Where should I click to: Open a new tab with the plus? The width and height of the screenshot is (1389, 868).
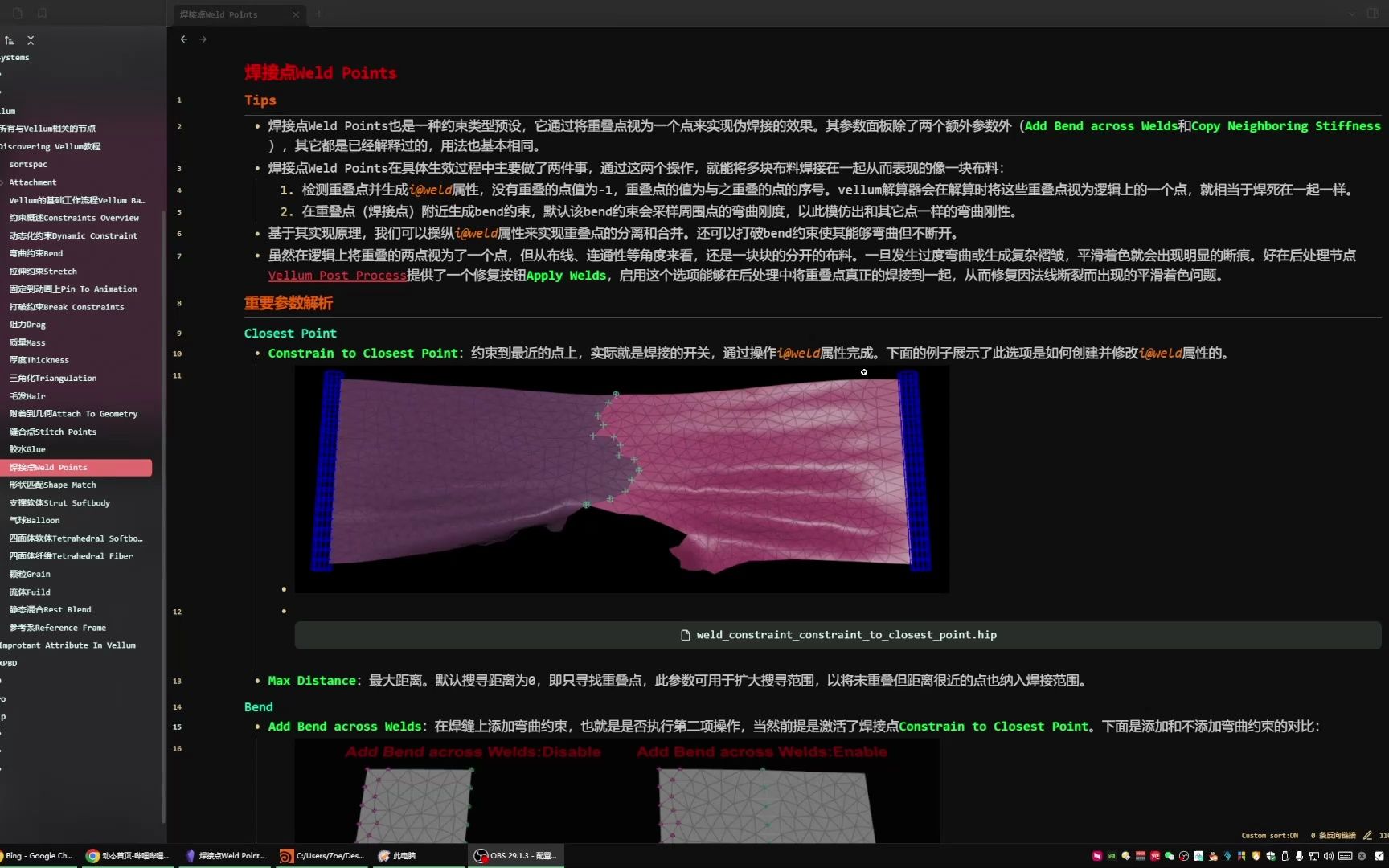coord(318,14)
